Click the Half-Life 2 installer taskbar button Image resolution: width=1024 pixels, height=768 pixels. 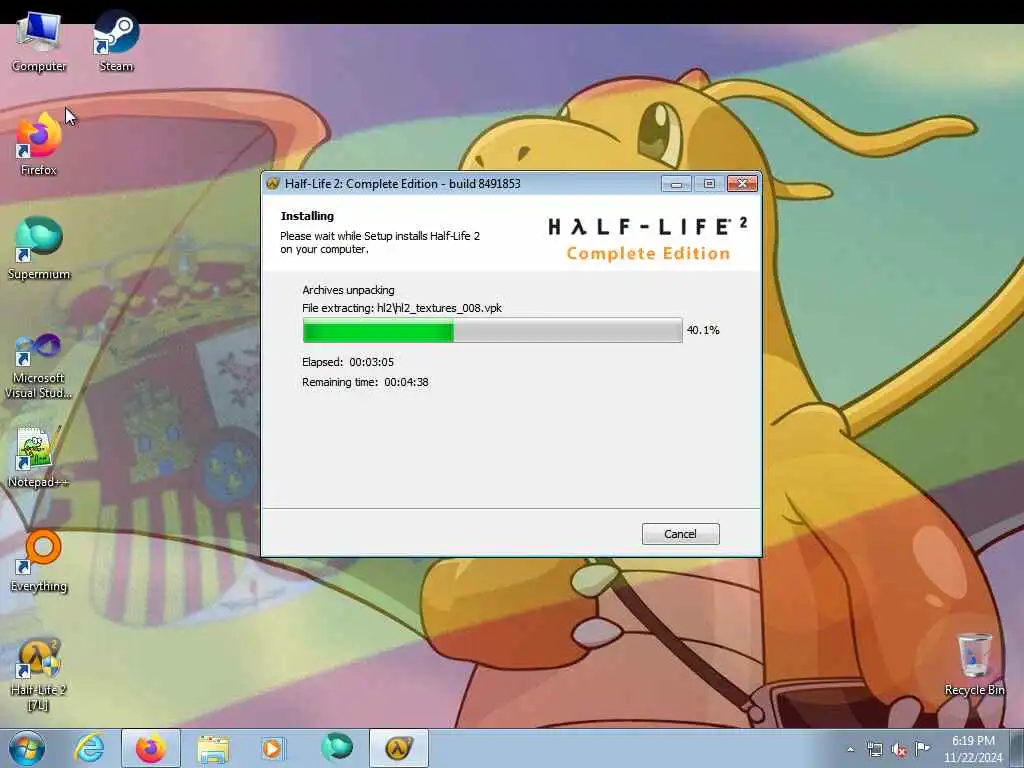pyautogui.click(x=399, y=748)
